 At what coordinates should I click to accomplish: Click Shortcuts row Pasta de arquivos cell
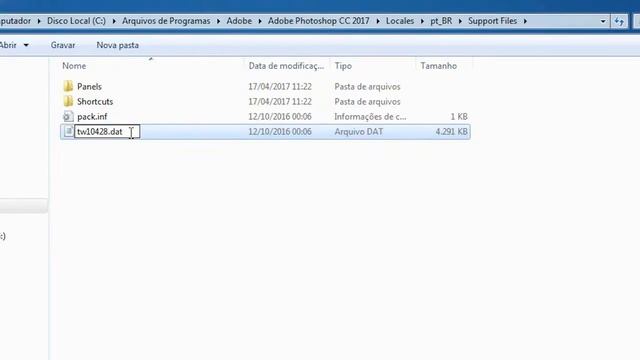pos(367,102)
